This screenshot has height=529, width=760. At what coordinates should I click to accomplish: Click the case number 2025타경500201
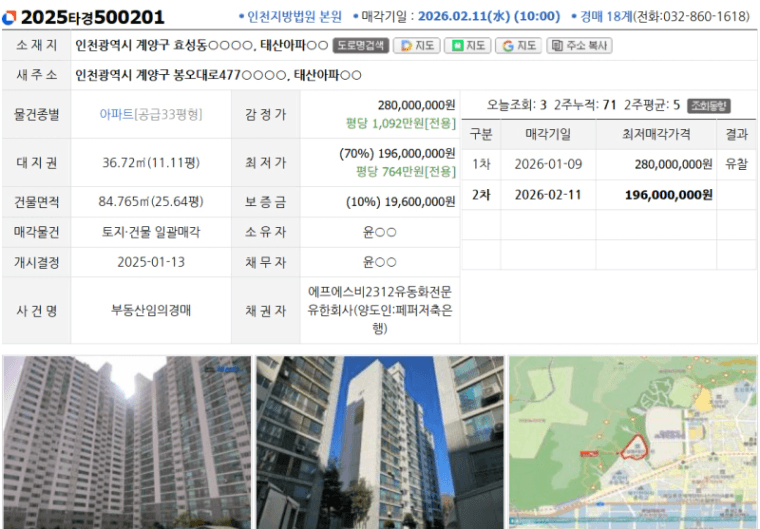[93, 17]
